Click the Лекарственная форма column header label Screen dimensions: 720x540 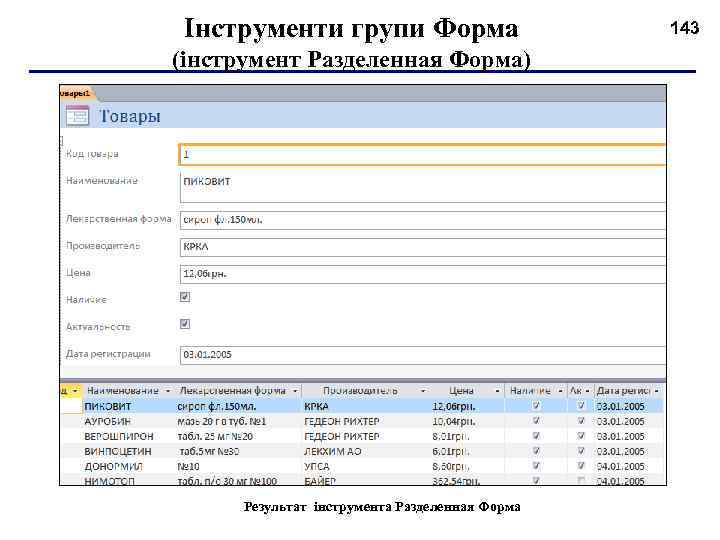click(232, 391)
